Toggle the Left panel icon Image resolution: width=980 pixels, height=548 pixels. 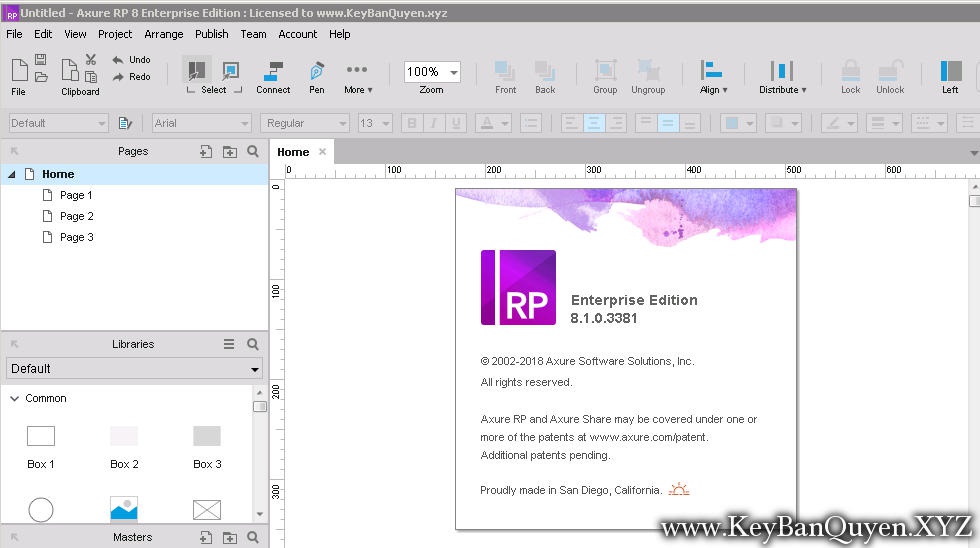point(951,71)
